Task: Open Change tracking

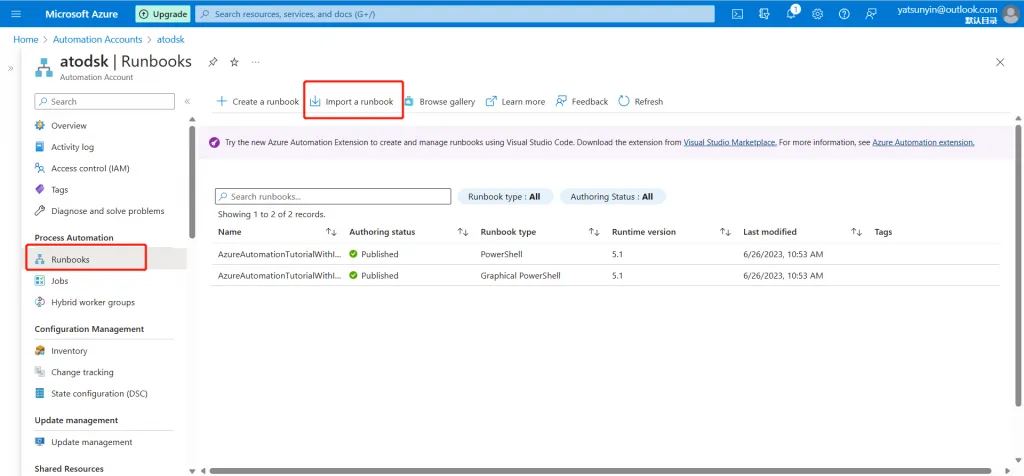Action: pyautogui.click(x=82, y=372)
